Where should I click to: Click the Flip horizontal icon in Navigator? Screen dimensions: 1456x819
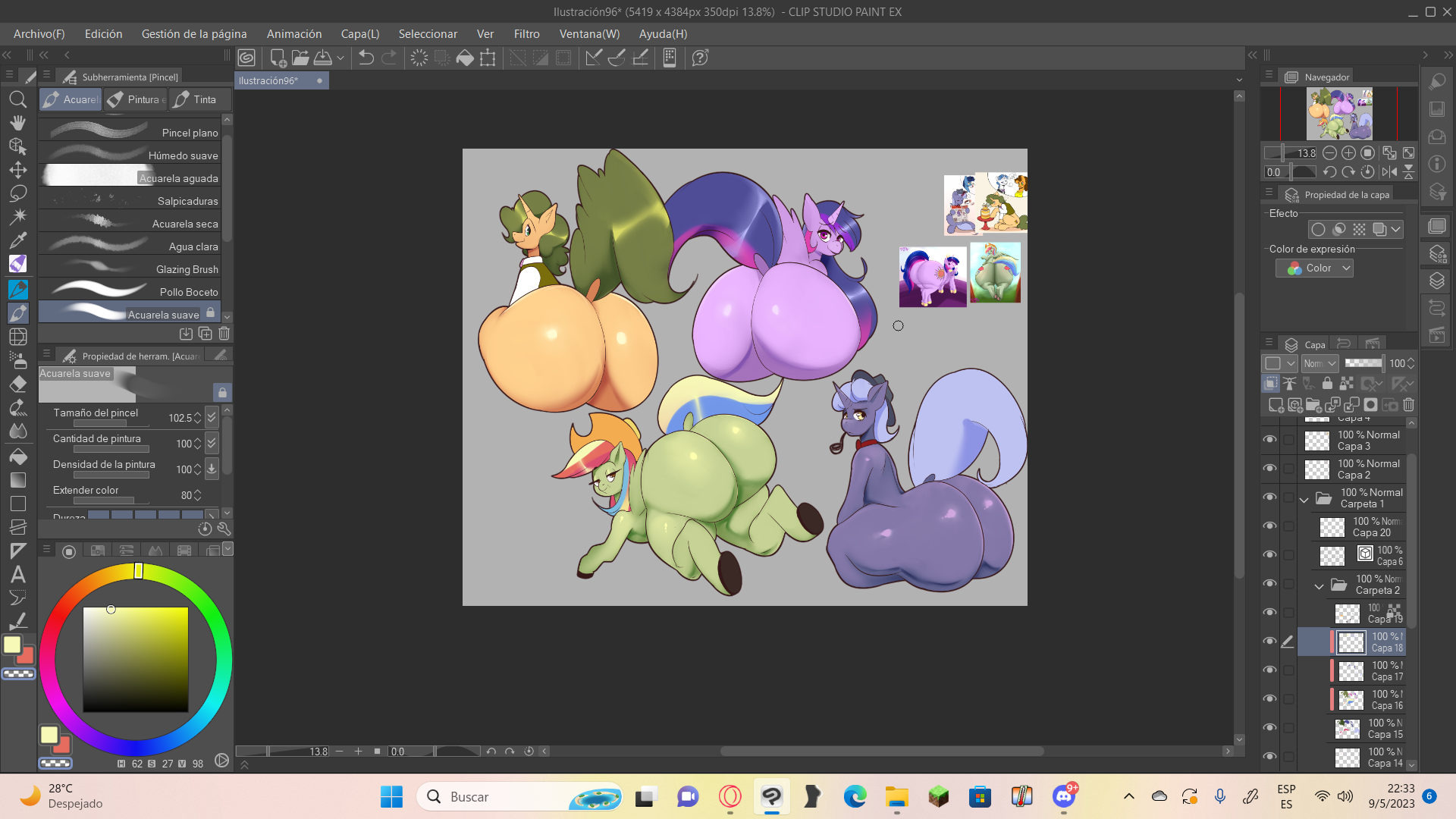tap(1389, 172)
